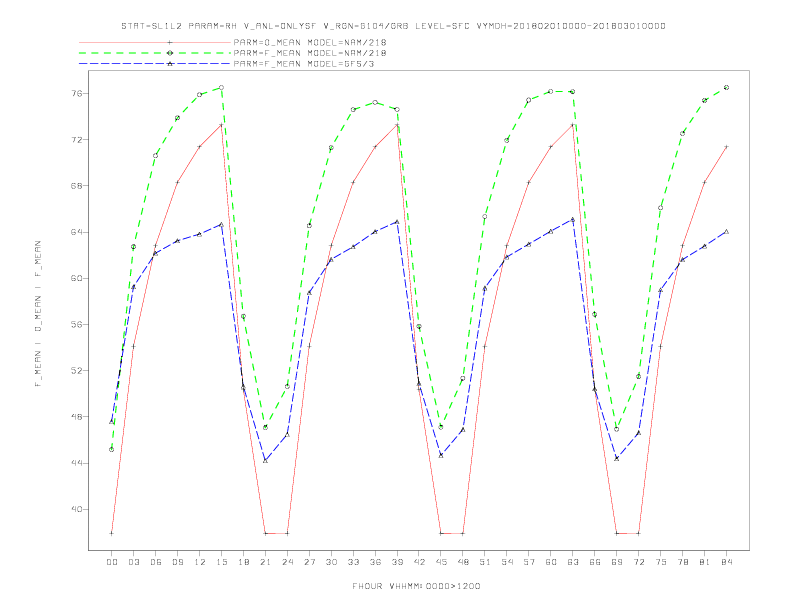
Task: Click the blue dashed legend line sample
Action: tap(155, 64)
